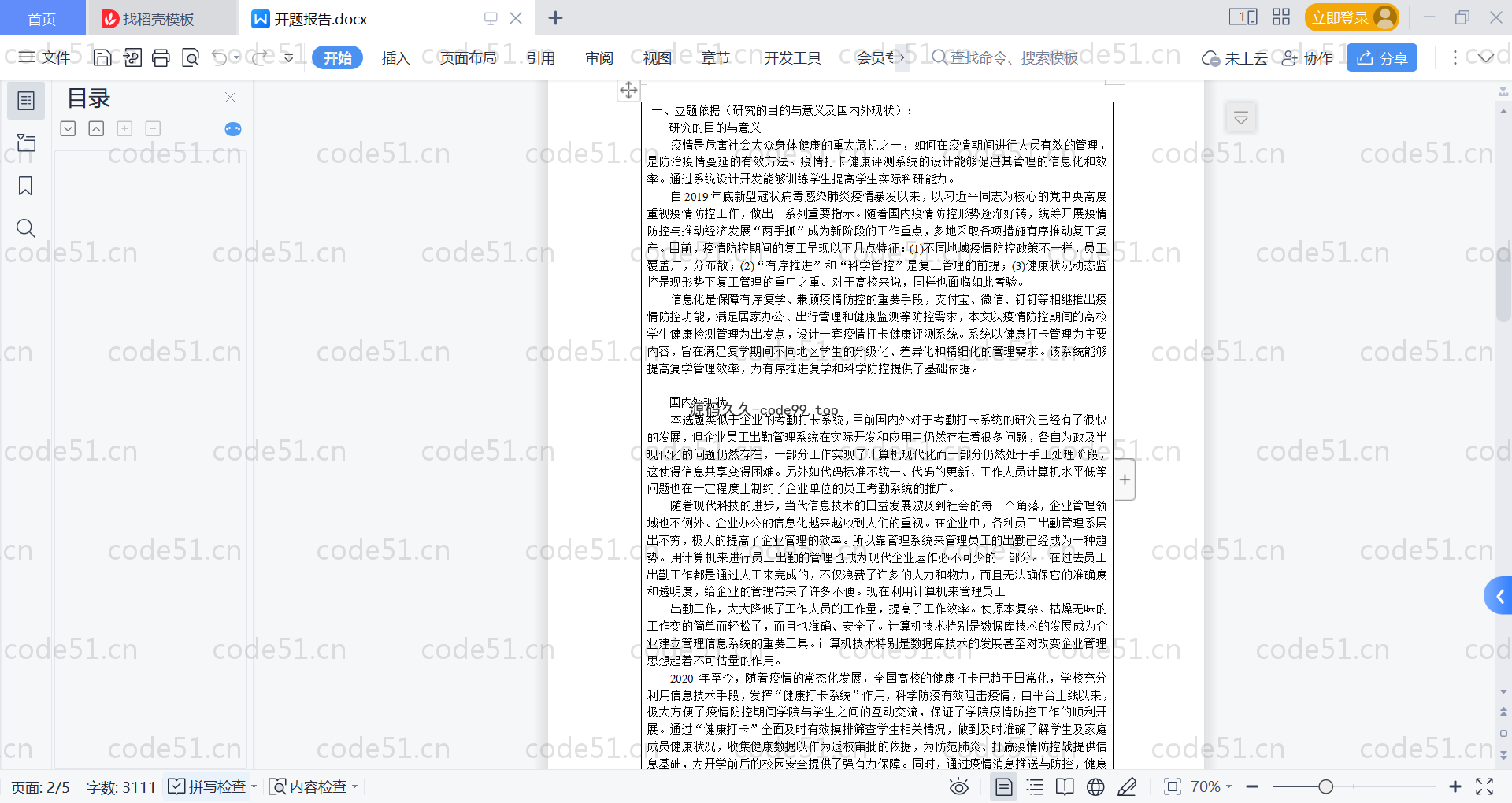Redo the last action

[x=261, y=57]
